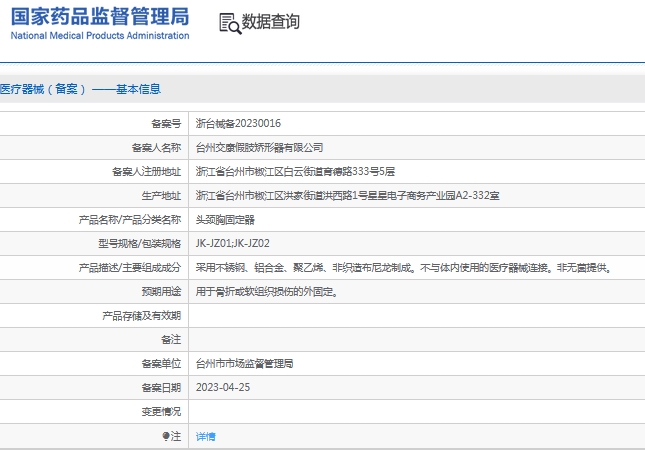Click the 变更情况 label
Image resolution: width=645 pixels, height=456 pixels.
(161, 412)
